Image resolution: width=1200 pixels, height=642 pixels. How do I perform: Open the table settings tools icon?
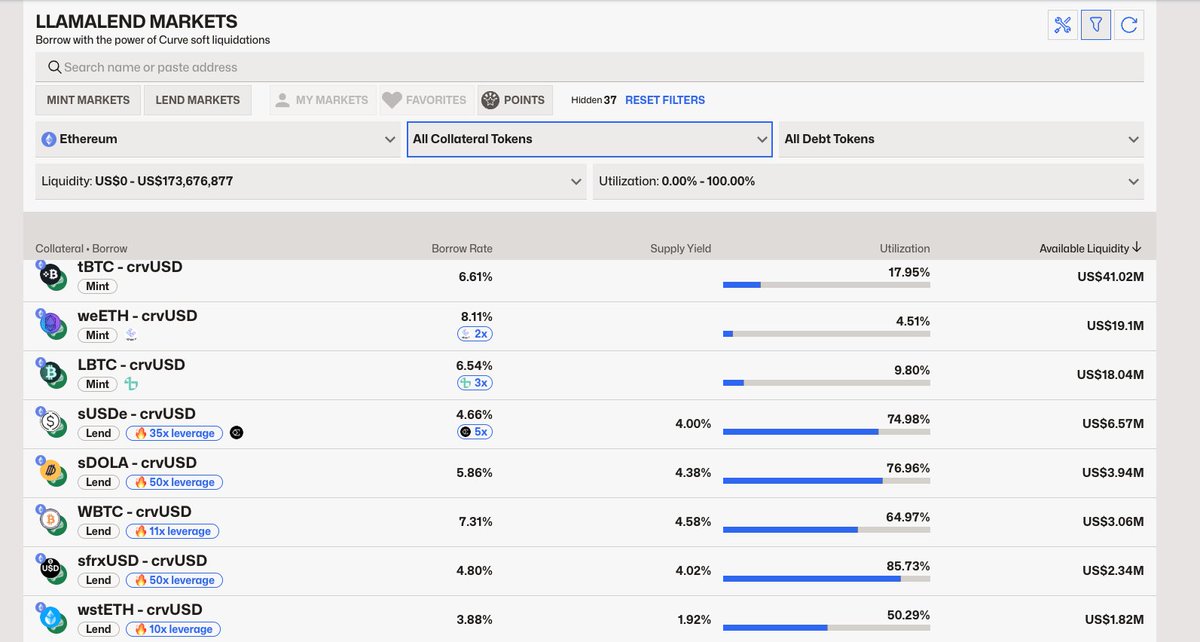(x=1062, y=25)
